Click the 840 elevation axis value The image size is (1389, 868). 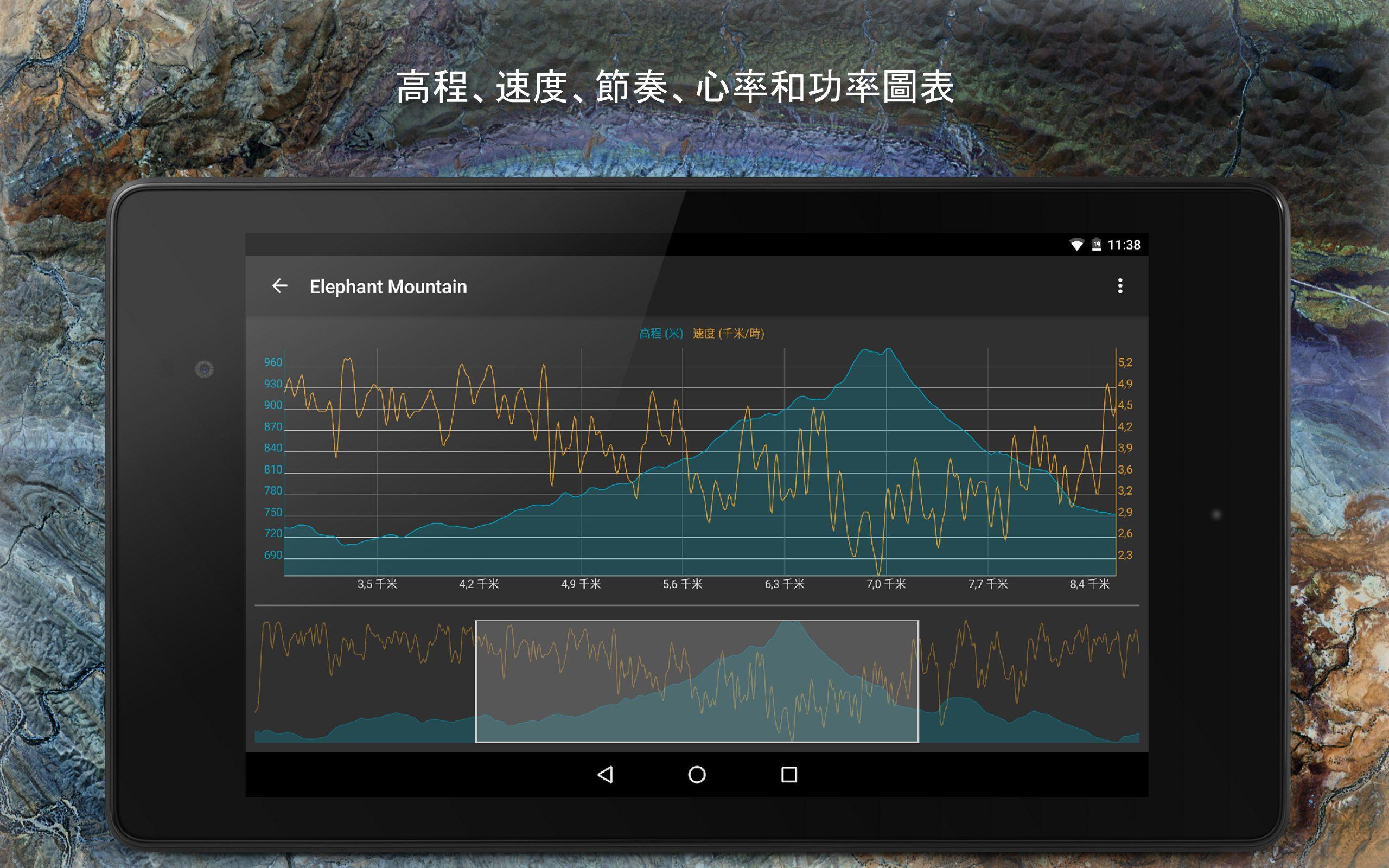pos(273,448)
